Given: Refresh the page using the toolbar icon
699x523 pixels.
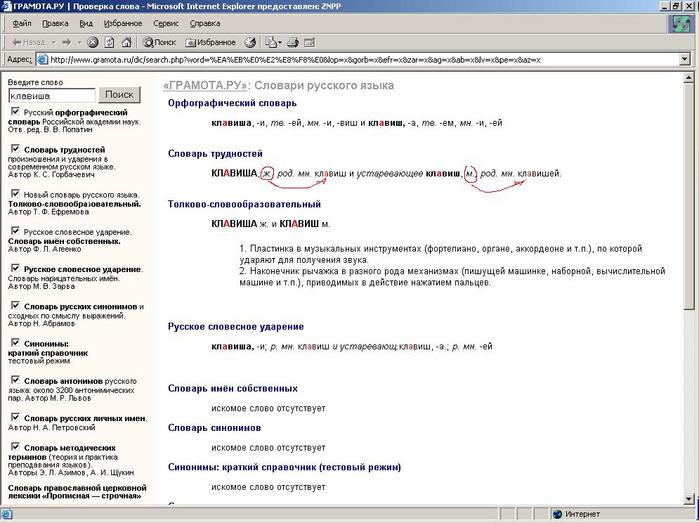Looking at the screenshot, I should pos(109,42).
